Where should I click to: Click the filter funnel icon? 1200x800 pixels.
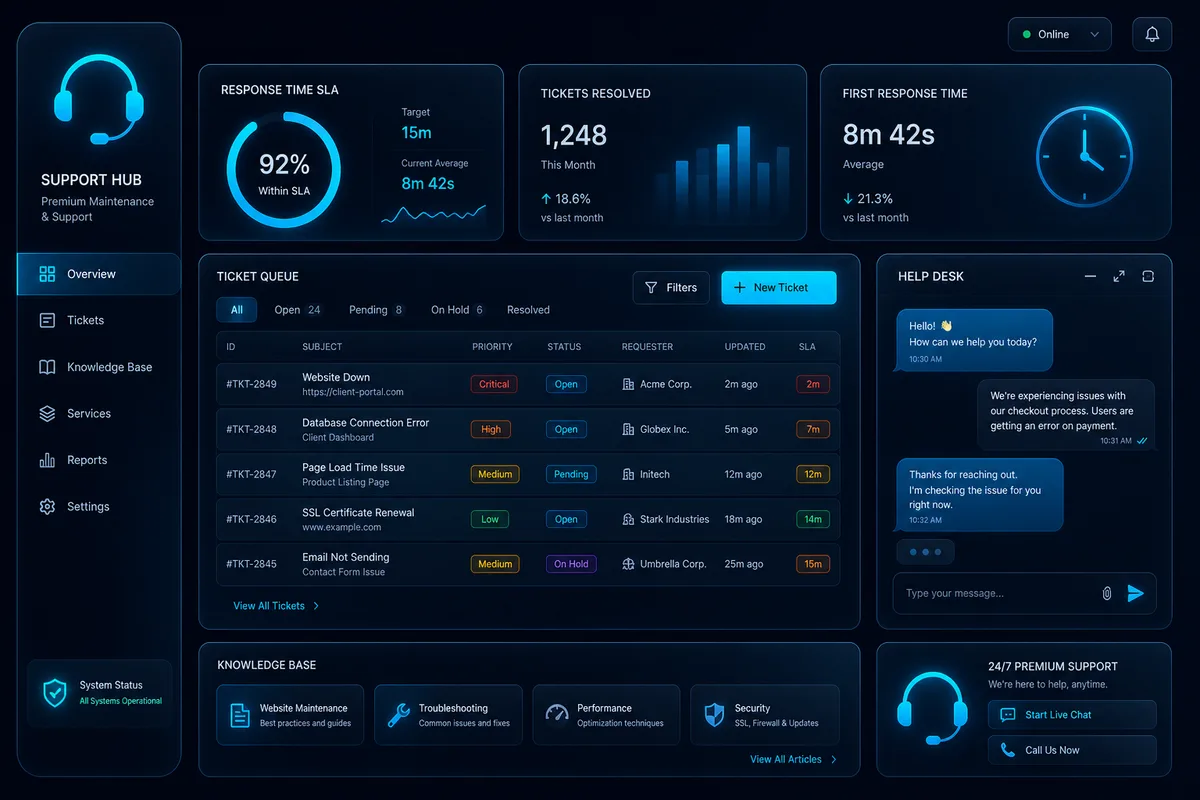click(651, 287)
